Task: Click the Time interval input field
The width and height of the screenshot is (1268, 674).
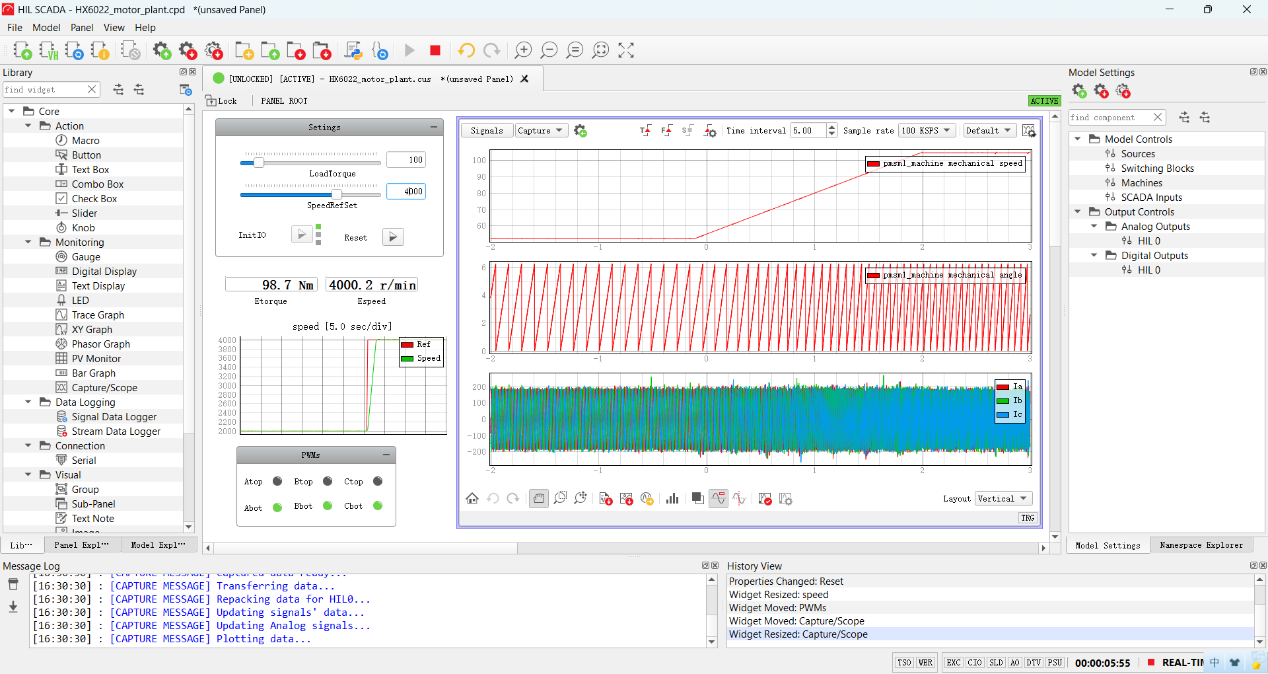Action: coord(807,131)
